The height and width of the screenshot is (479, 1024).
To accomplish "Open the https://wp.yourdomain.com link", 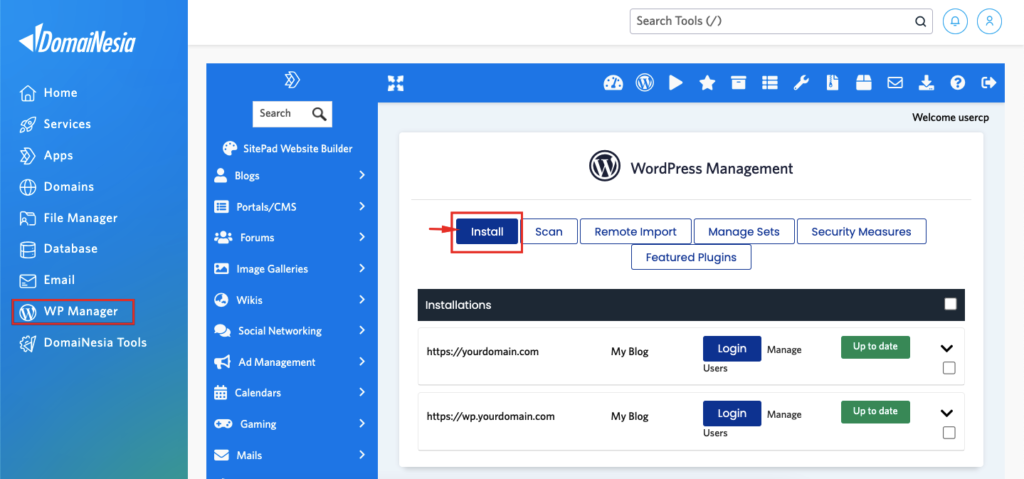I will click(x=490, y=416).
